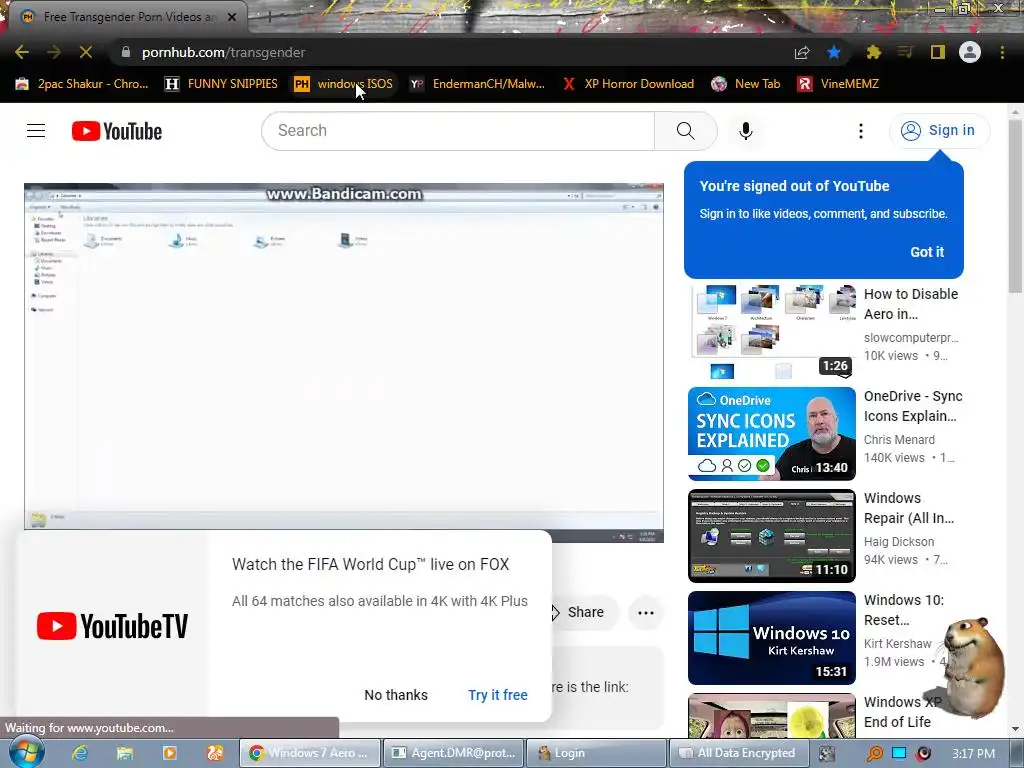Screen dimensions: 1024x768
Task: Open Chrome's three-dot menu
Action: coord(1002,52)
